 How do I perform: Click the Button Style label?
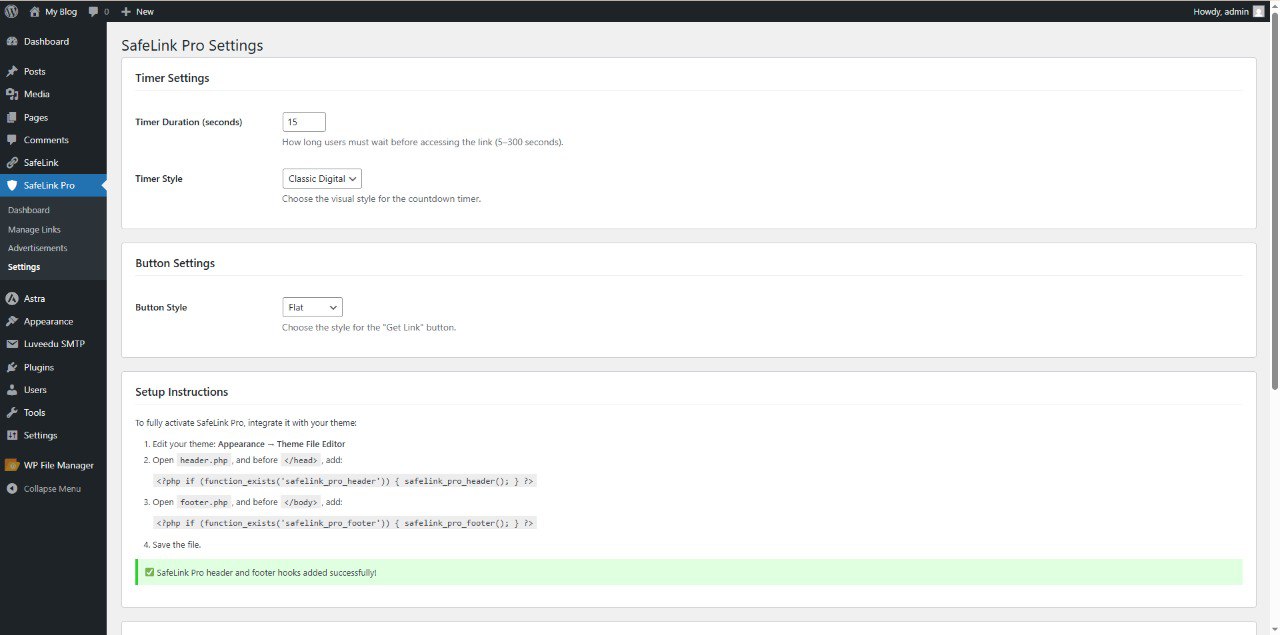tap(161, 308)
